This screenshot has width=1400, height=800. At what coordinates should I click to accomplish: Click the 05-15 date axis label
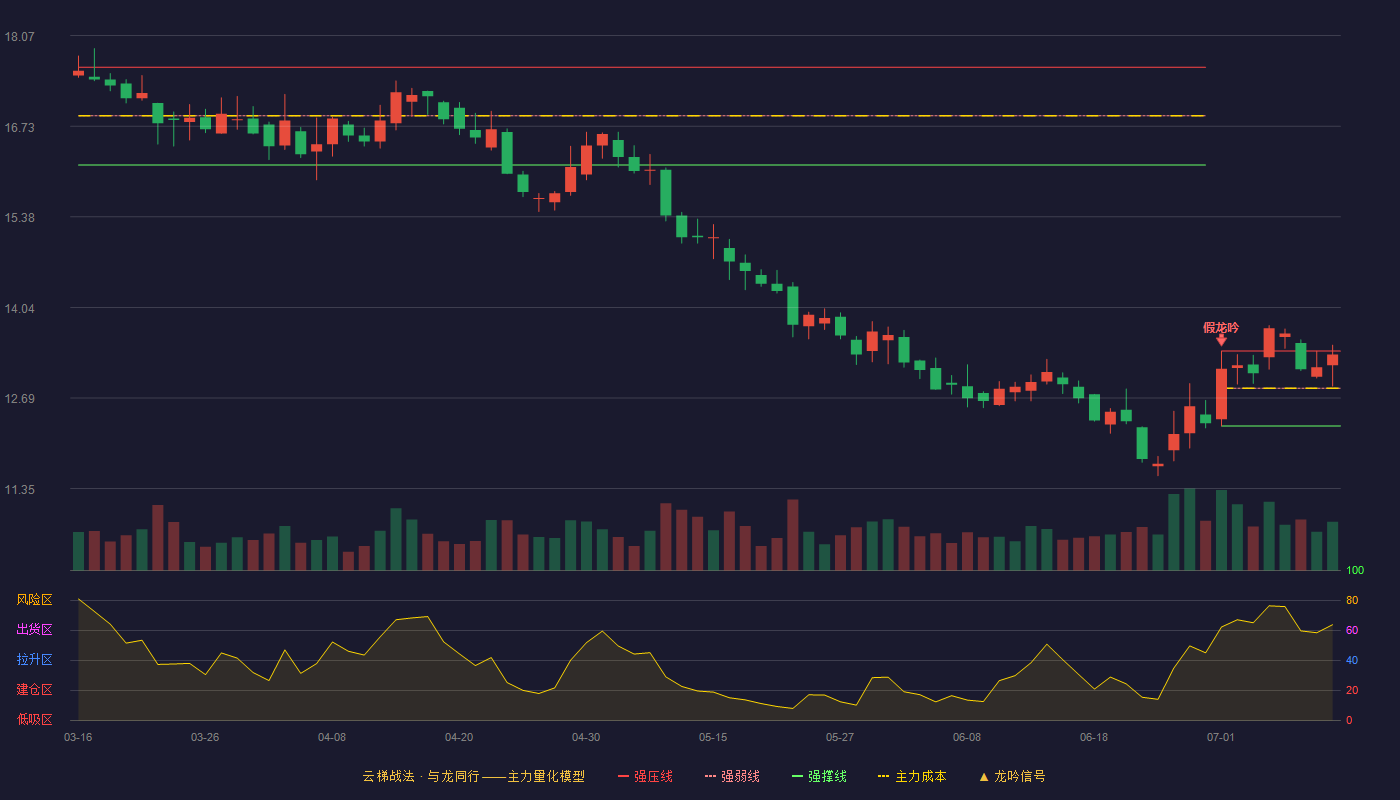pos(713,737)
